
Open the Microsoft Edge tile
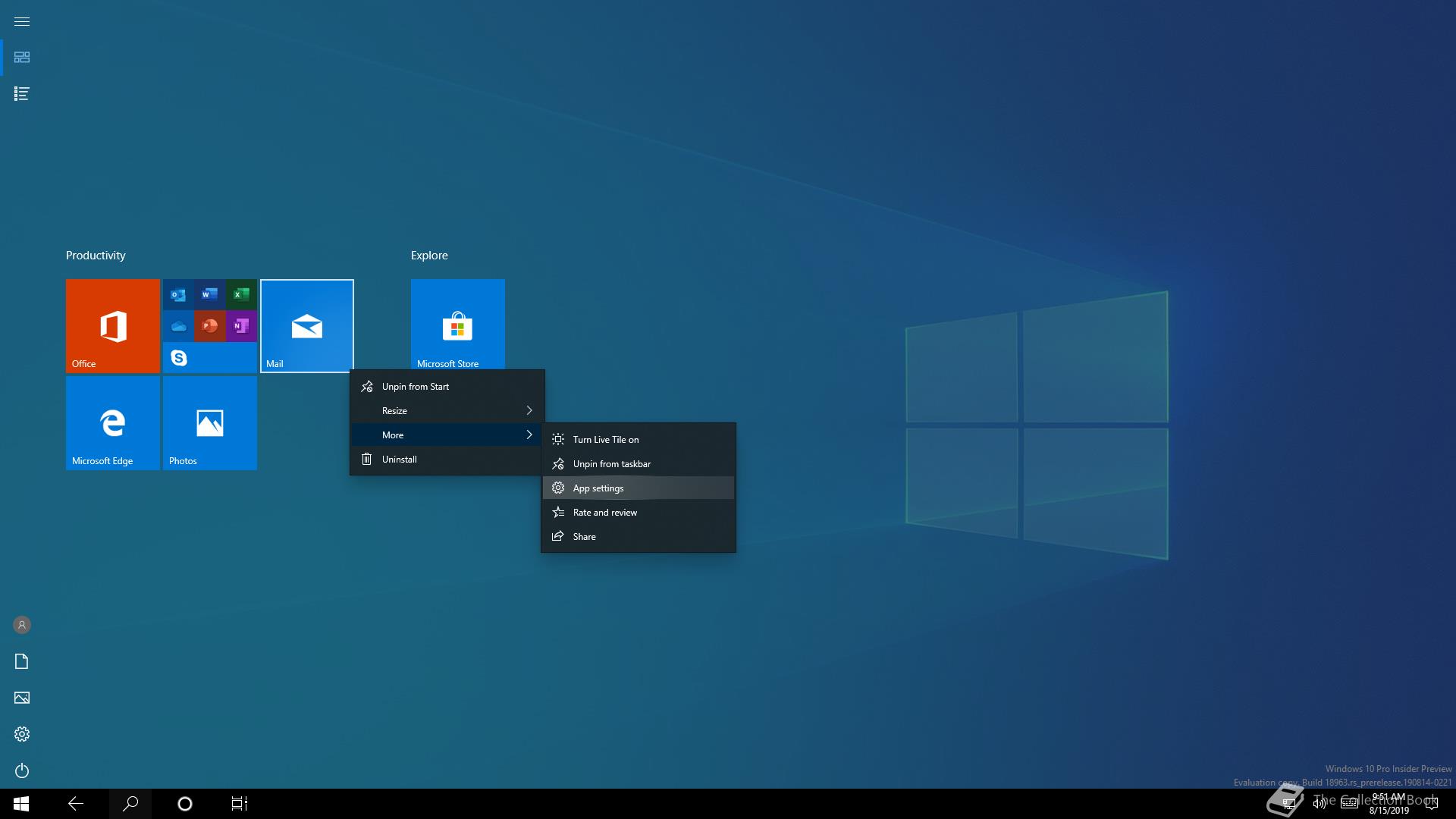point(112,422)
